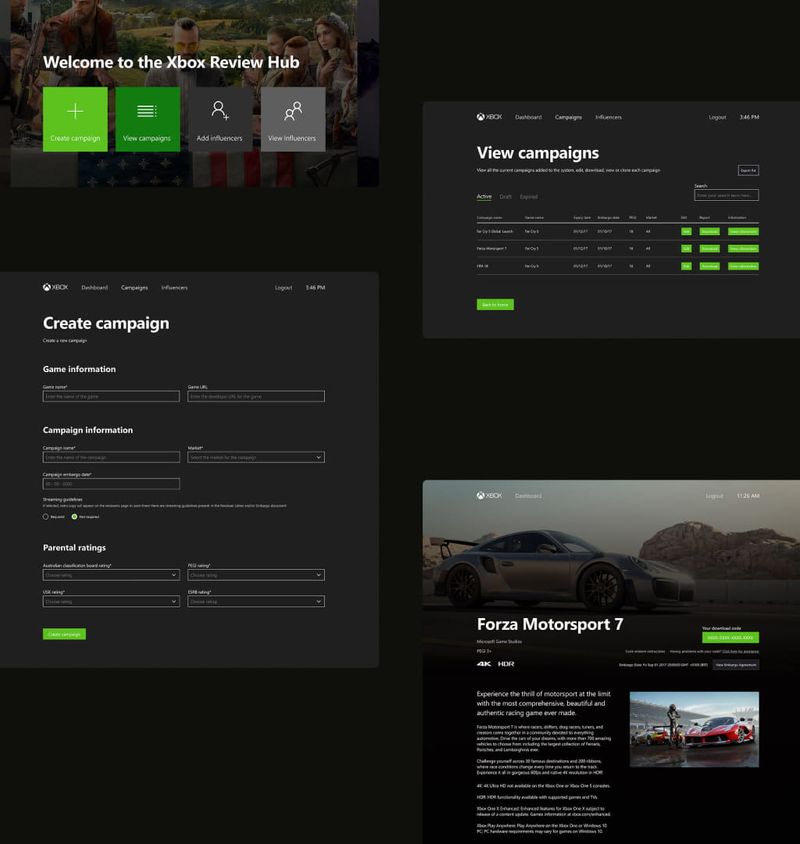Open the Add influencers tile with the person icon
The height and width of the screenshot is (844, 800).
(220, 119)
